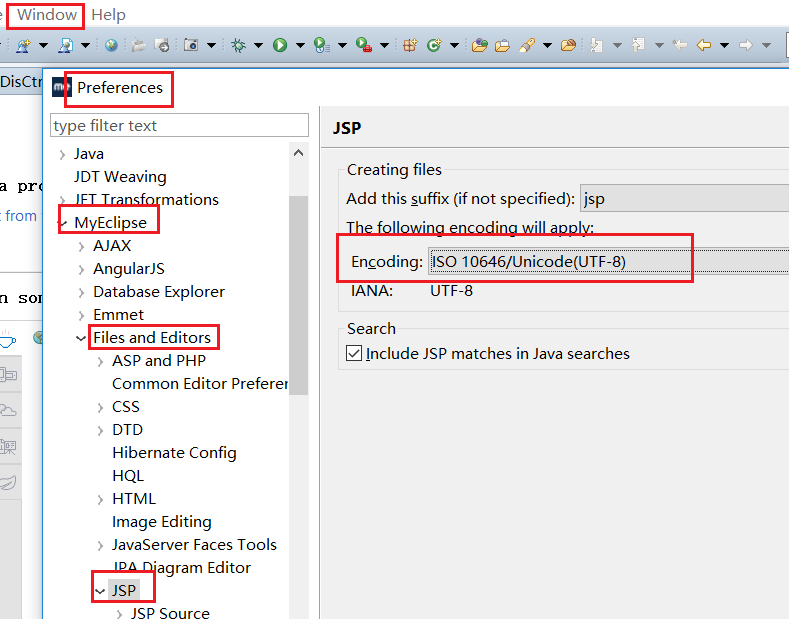This screenshot has height=619, width=789.
Task: Expand the Database Explorer node chevron
Action: click(82, 292)
